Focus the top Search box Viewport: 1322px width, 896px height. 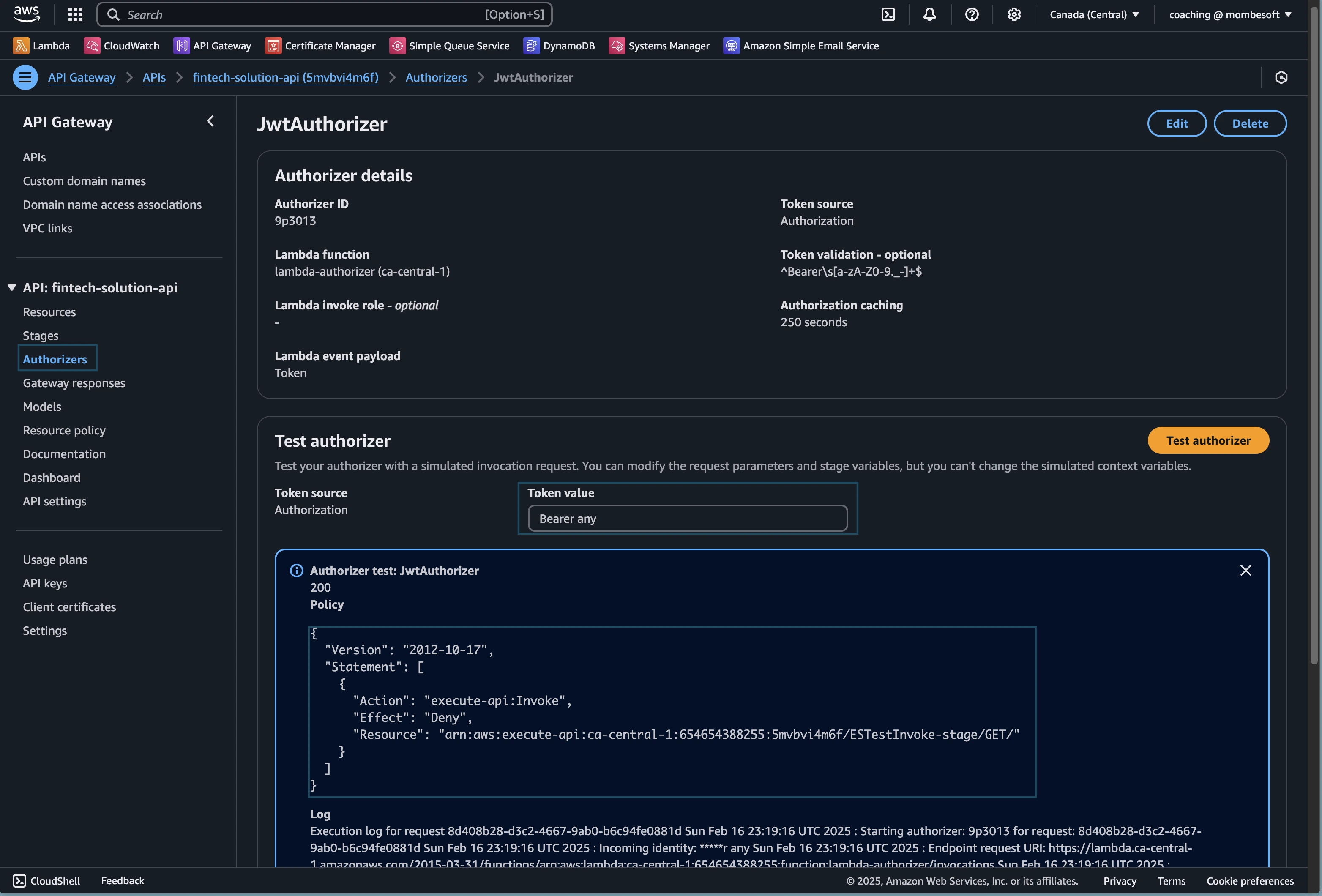tap(324, 14)
